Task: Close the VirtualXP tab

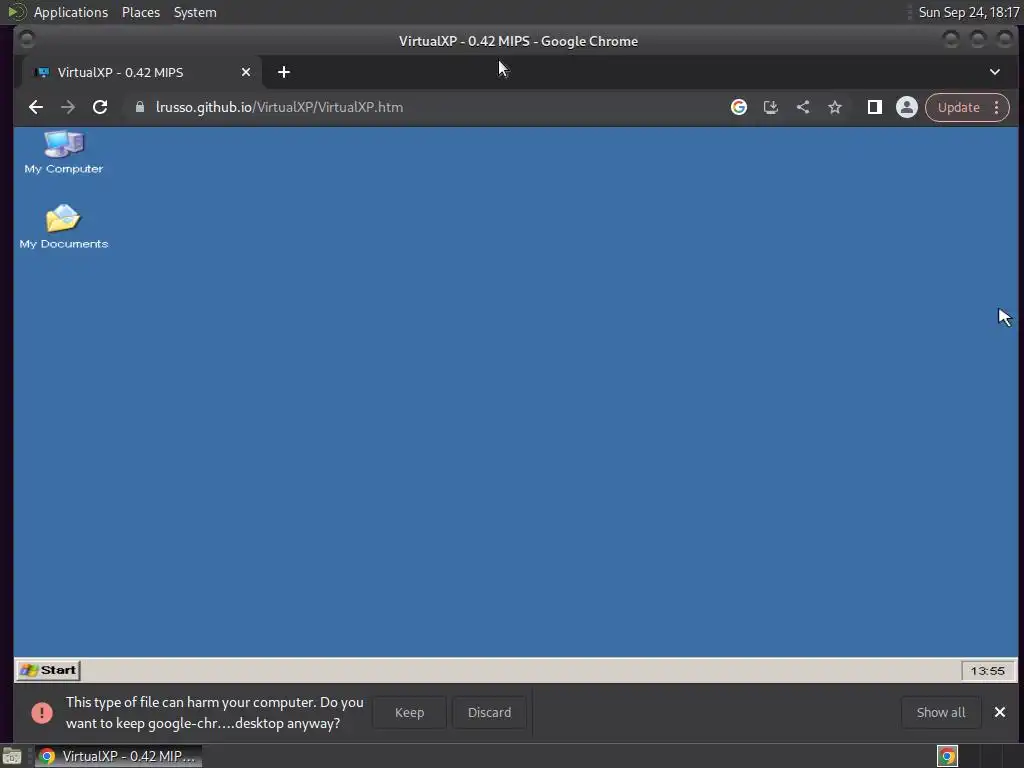Action: [x=246, y=72]
